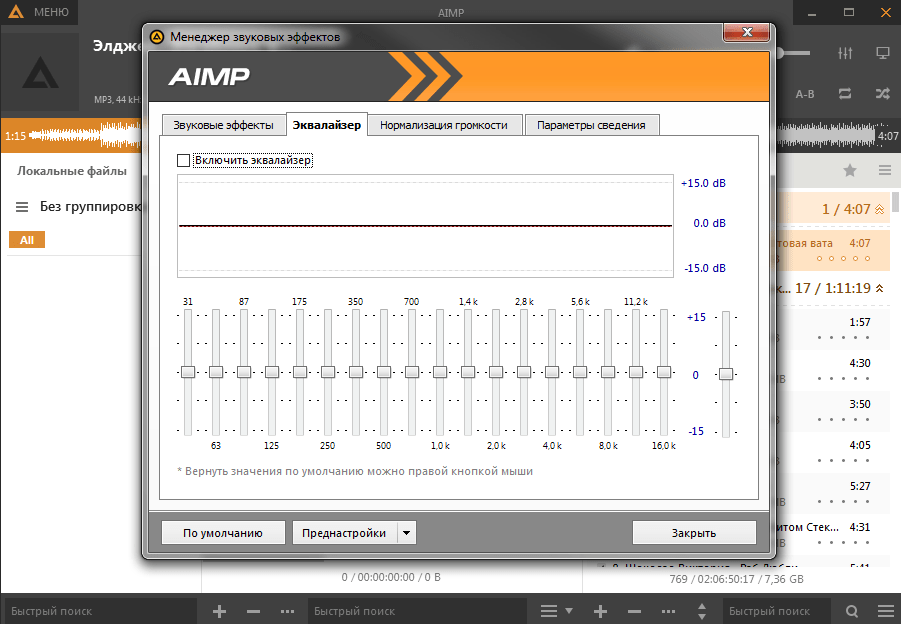Click the 1,4k band slider
This screenshot has width=901, height=624.
click(x=468, y=372)
